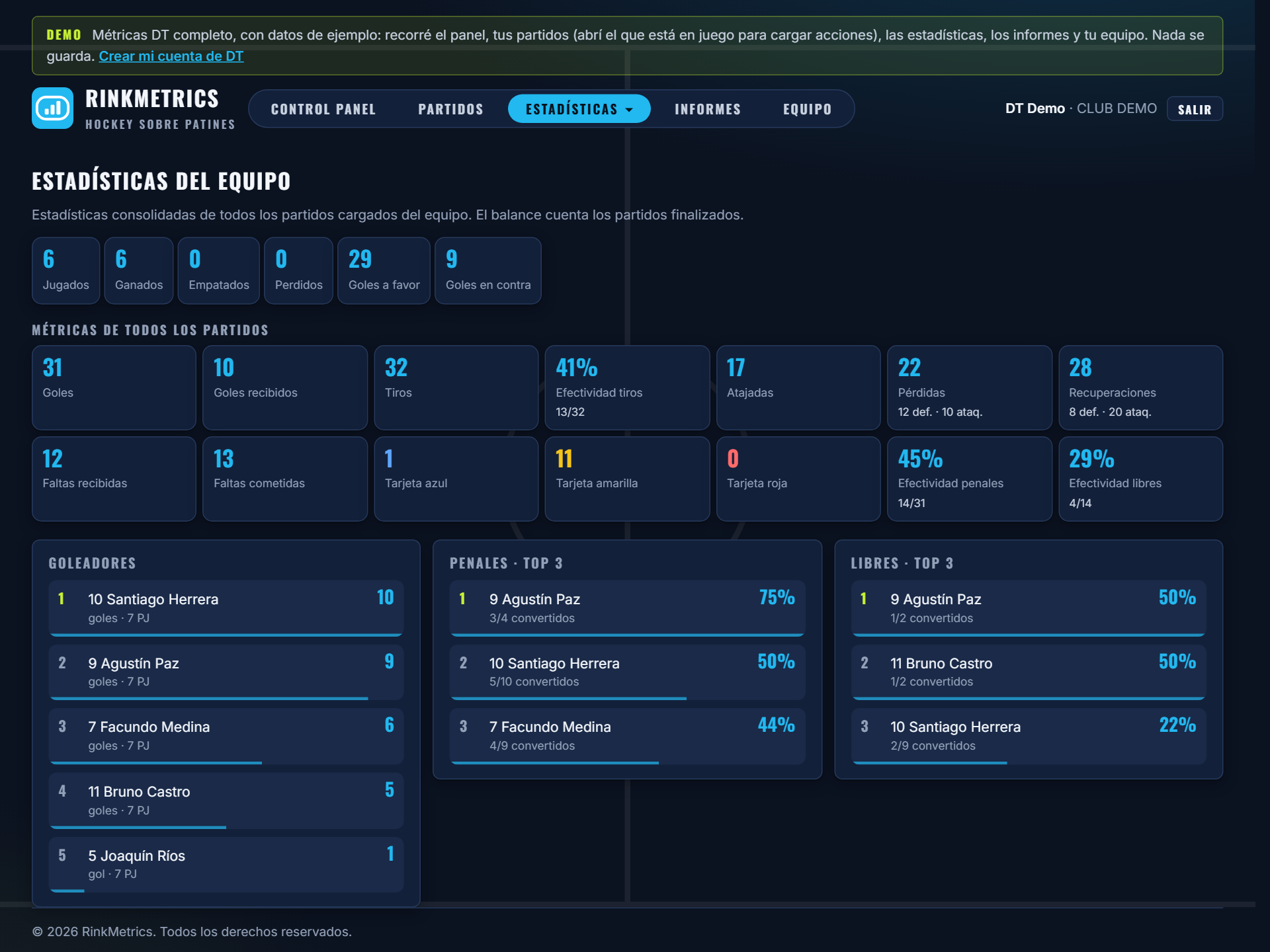This screenshot has height=952, width=1270.
Task: Click Santiago Herrera 5/10 convertidos row
Action: pyautogui.click(x=627, y=672)
